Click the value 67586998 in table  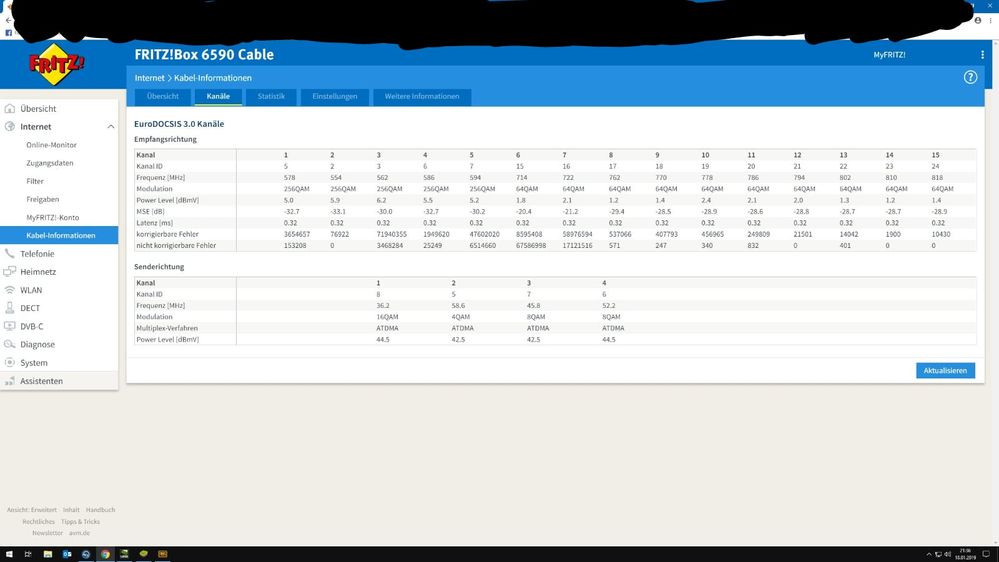531,245
